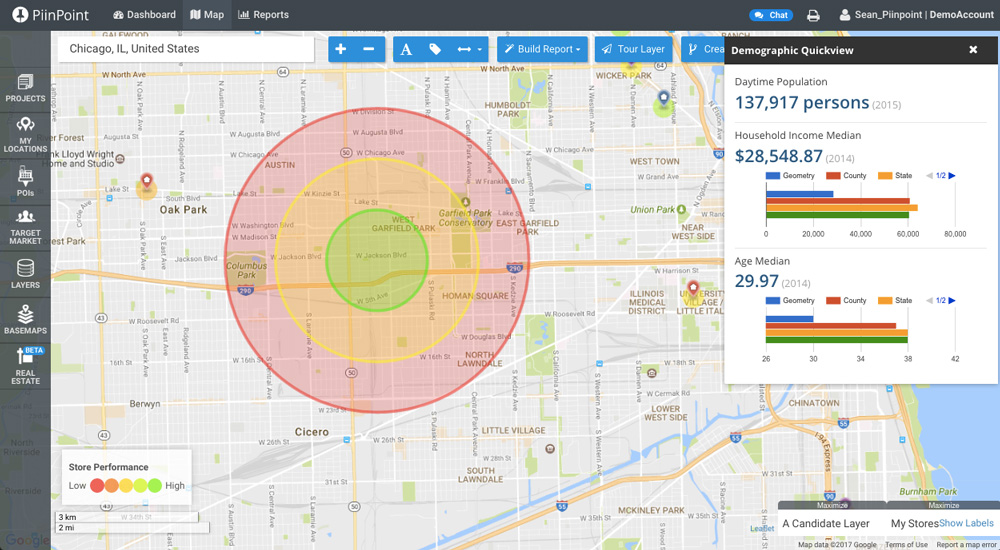
Task: Click the map zoom-in plus button
Action: coord(341,49)
